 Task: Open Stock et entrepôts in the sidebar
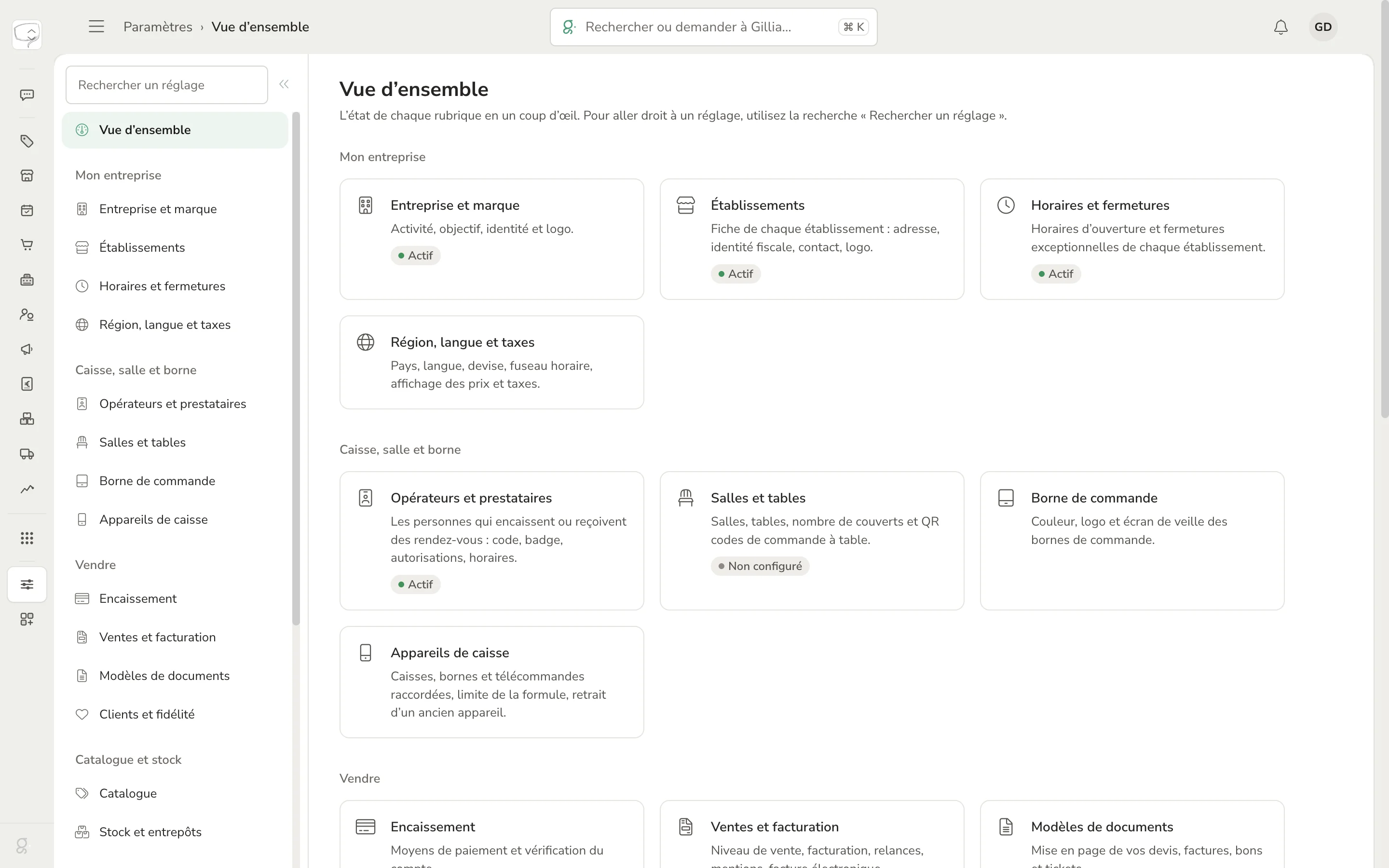pyautogui.click(x=175, y=832)
